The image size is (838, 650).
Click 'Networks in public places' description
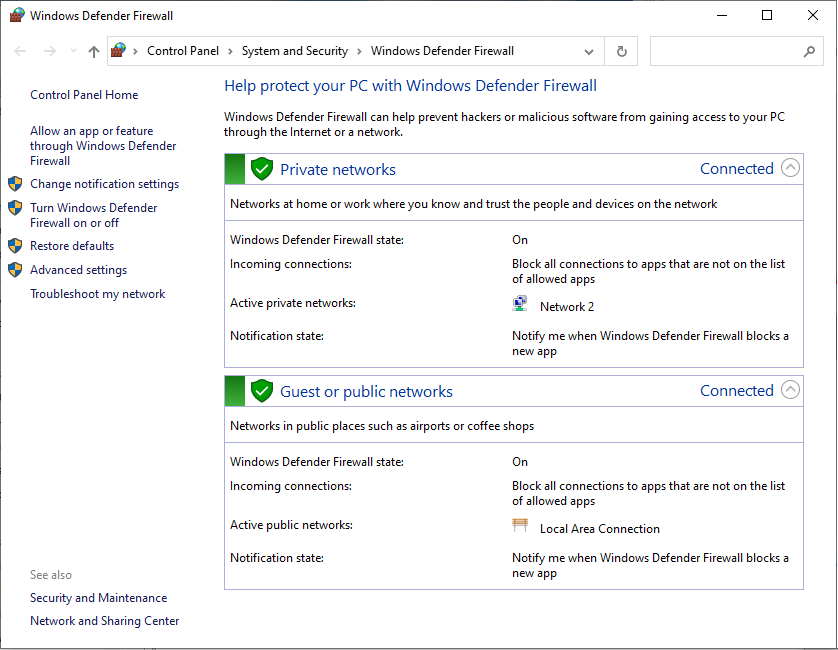[382, 426]
